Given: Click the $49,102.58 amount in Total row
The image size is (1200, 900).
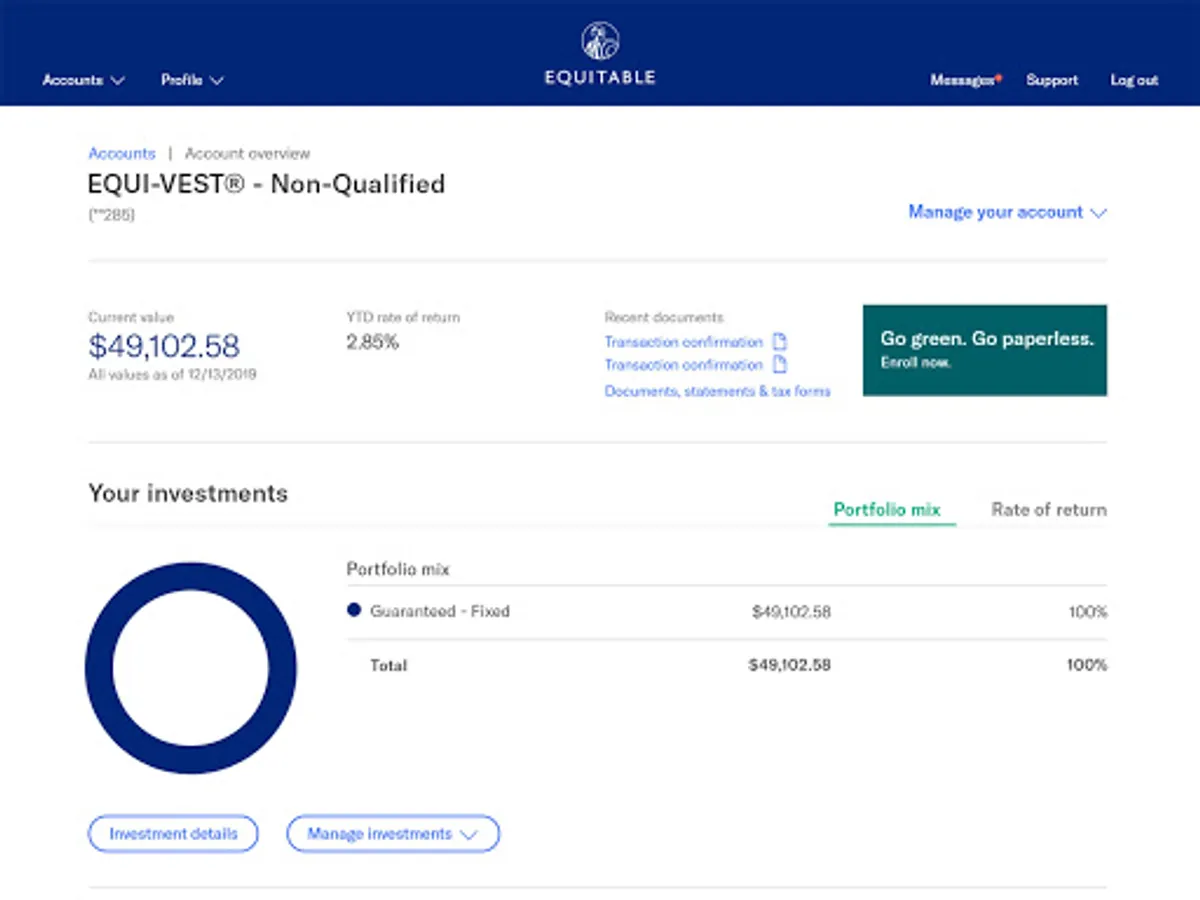Looking at the screenshot, I should point(789,665).
